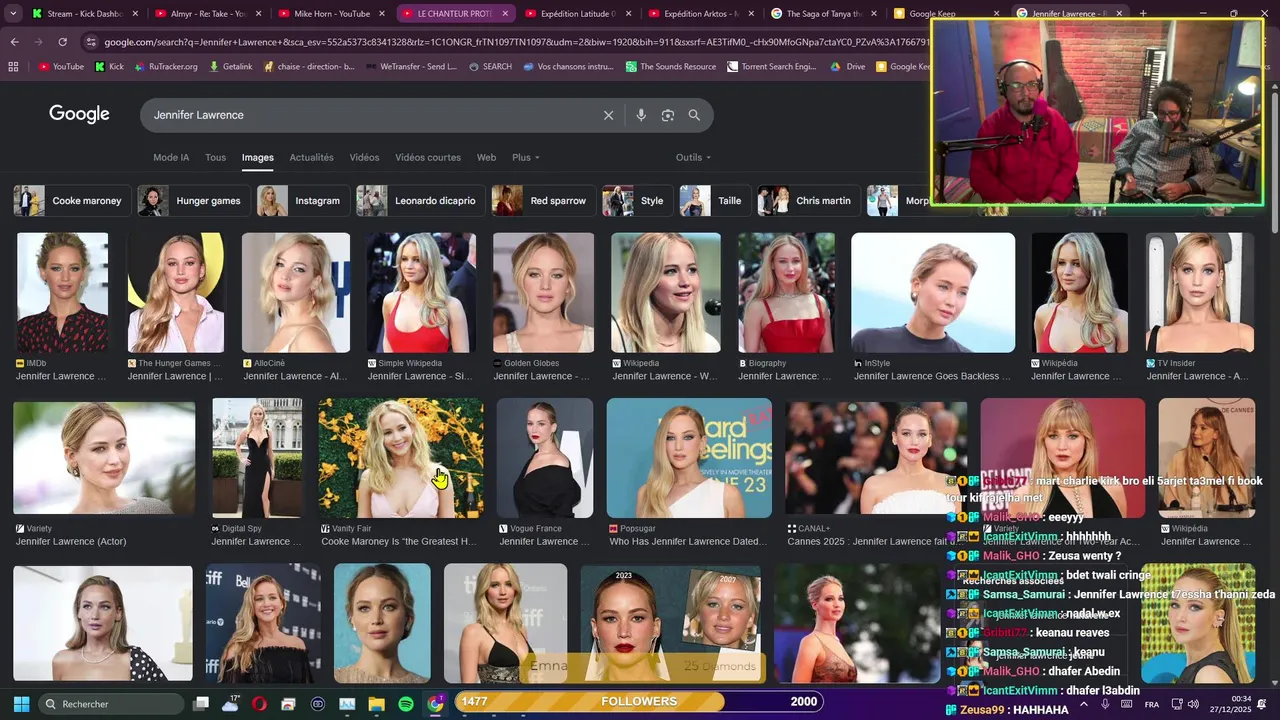Close the LE CHANTEUR PROTE tab
1280x720 pixels.
[x=505, y=14]
